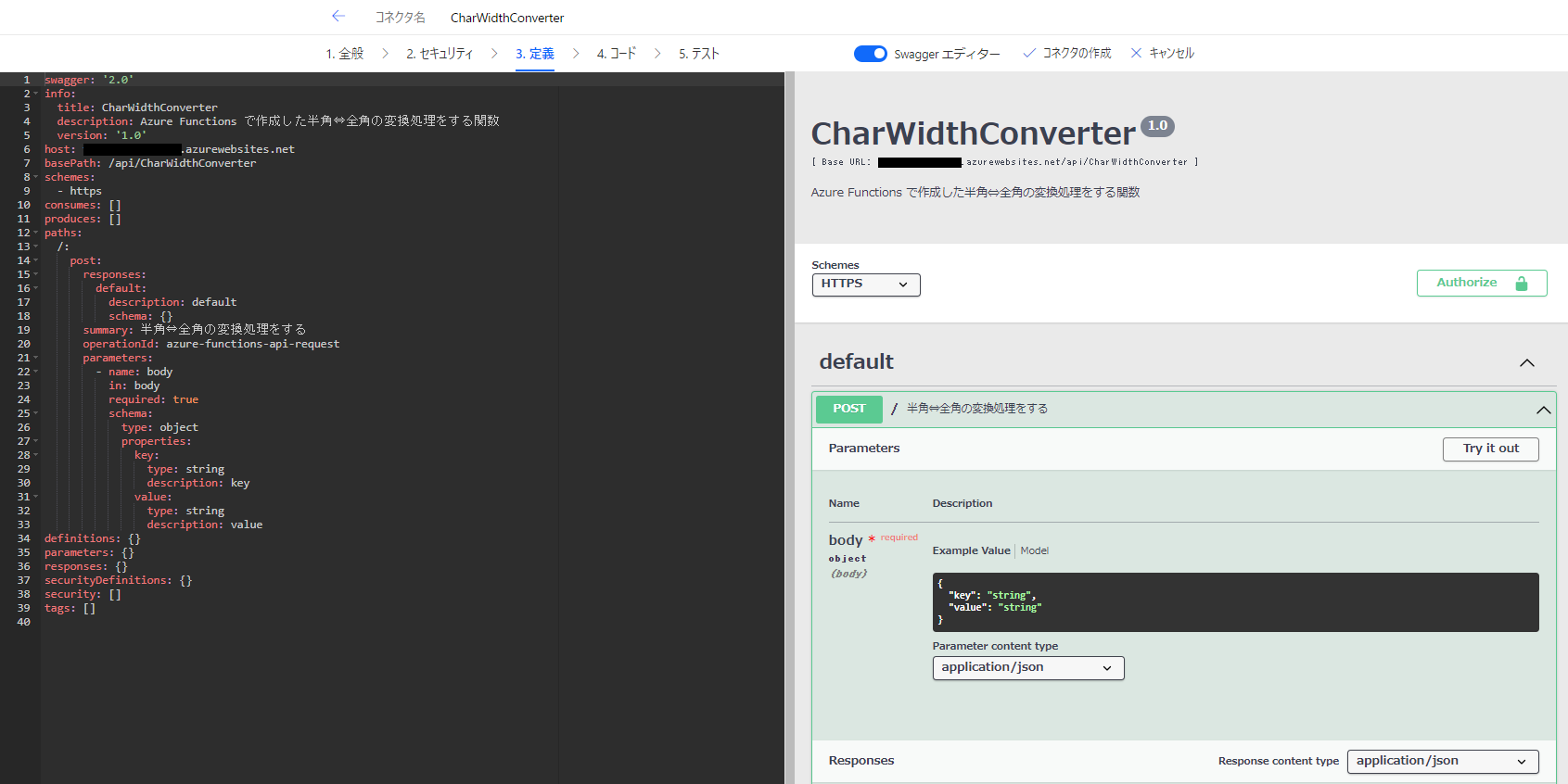
Task: Click the lock icon in Authorize
Action: point(1522,284)
